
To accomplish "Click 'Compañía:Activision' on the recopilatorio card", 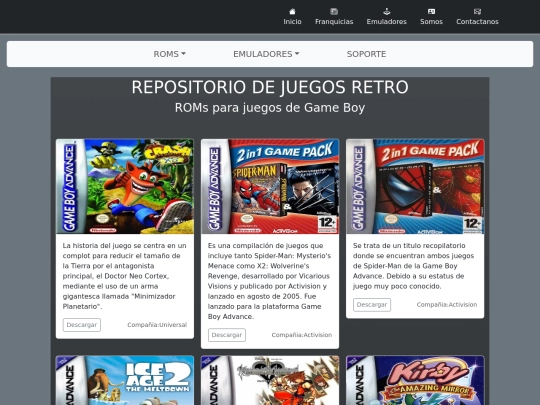I will point(447,304).
